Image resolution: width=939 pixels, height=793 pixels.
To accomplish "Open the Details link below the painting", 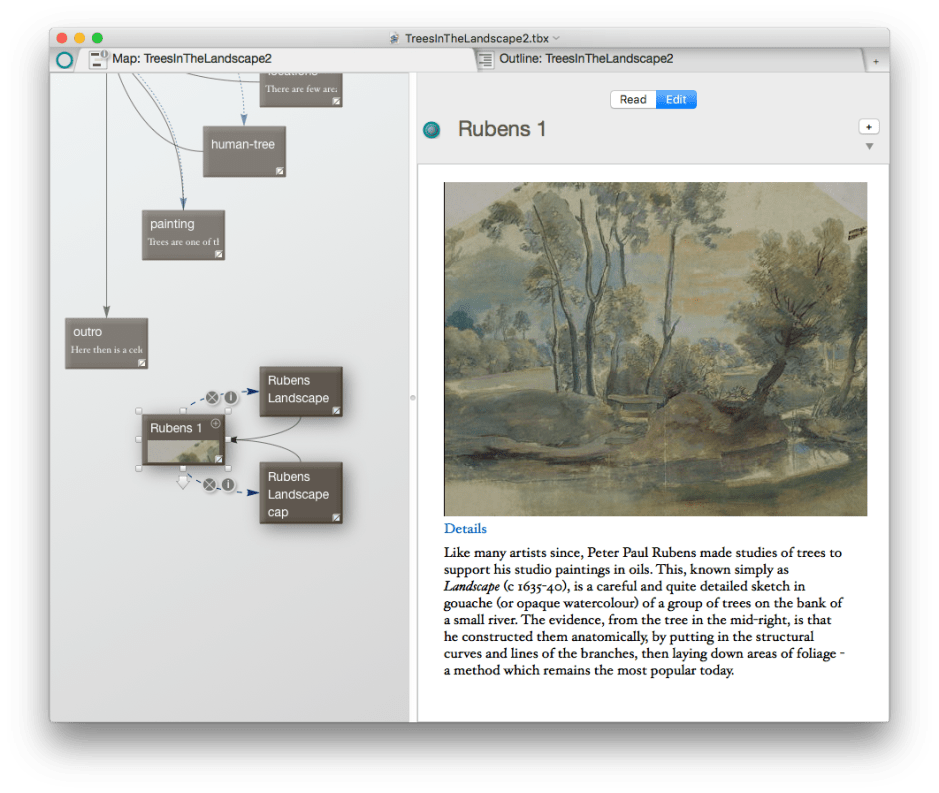I will (465, 529).
